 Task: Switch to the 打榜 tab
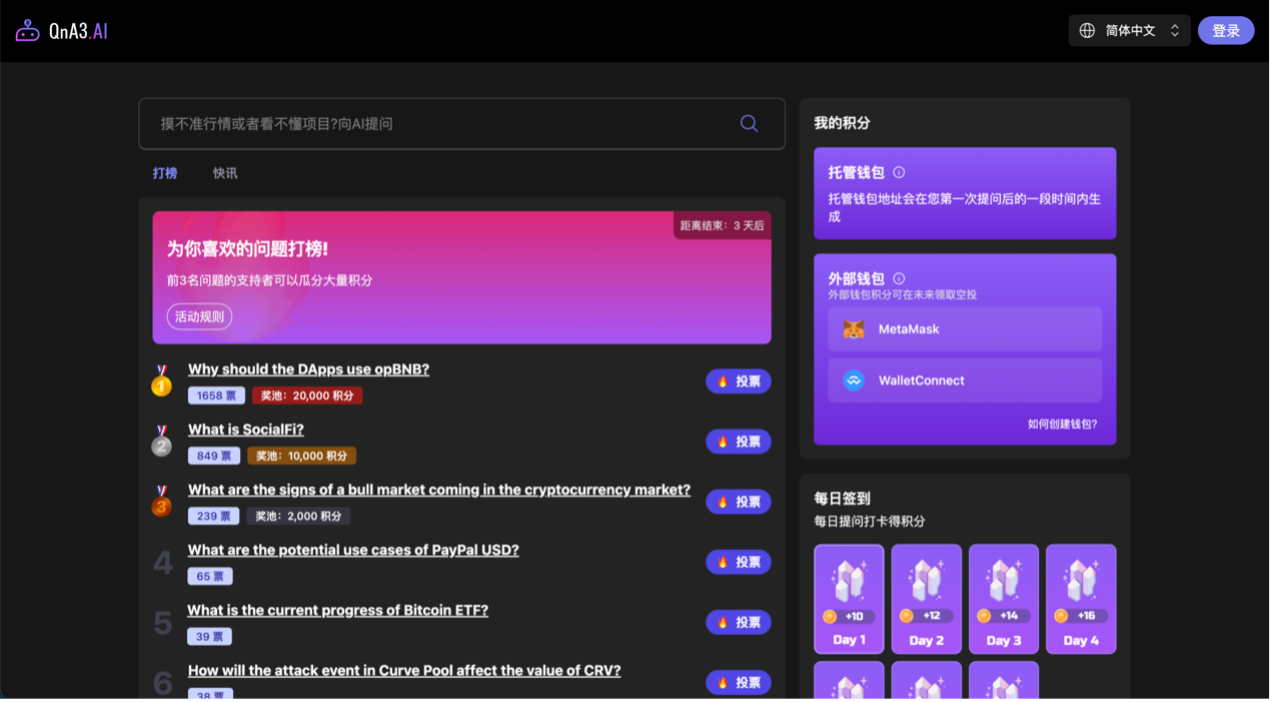165,173
